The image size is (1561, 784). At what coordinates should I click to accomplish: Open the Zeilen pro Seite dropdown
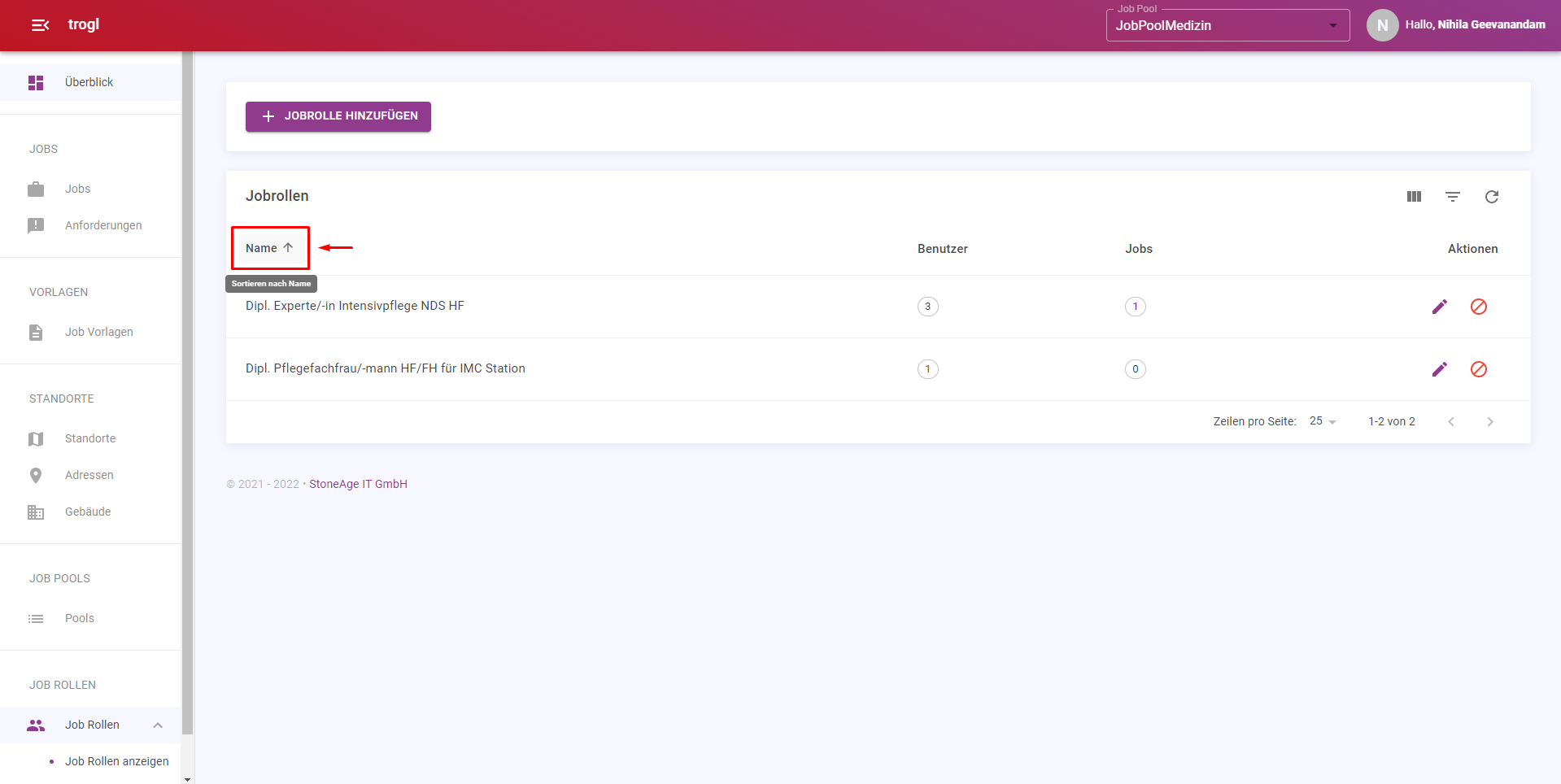click(x=1323, y=421)
